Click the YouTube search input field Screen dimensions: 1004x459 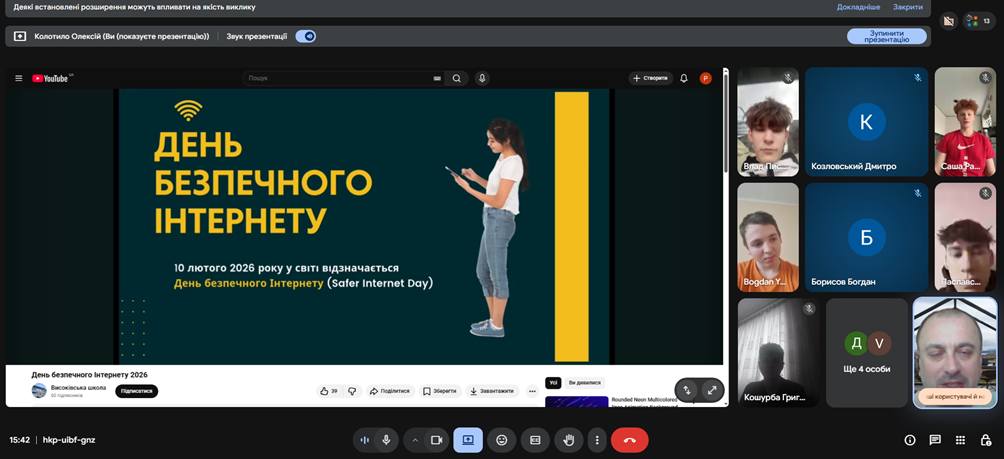pos(340,78)
